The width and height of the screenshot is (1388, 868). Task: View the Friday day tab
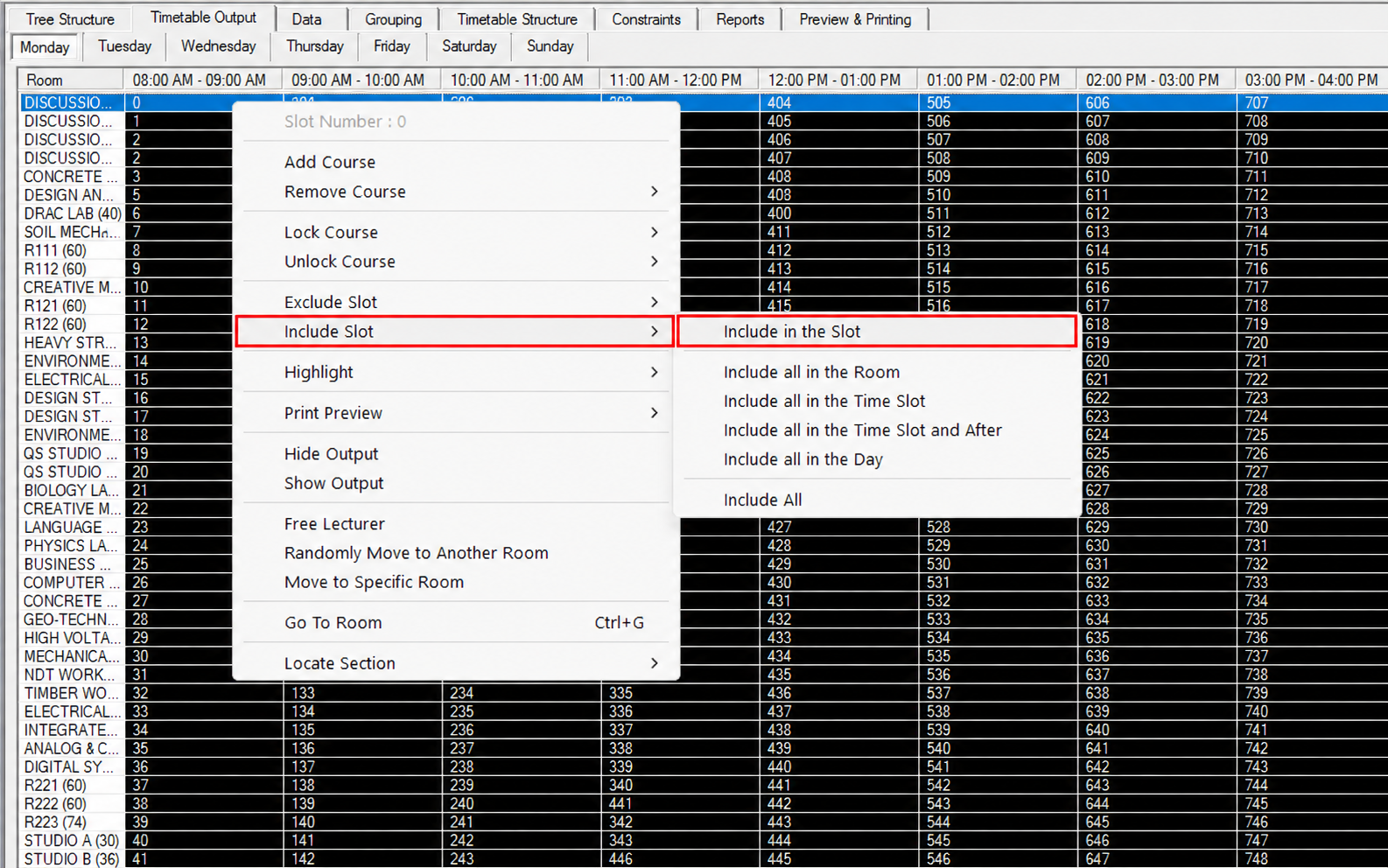391,46
